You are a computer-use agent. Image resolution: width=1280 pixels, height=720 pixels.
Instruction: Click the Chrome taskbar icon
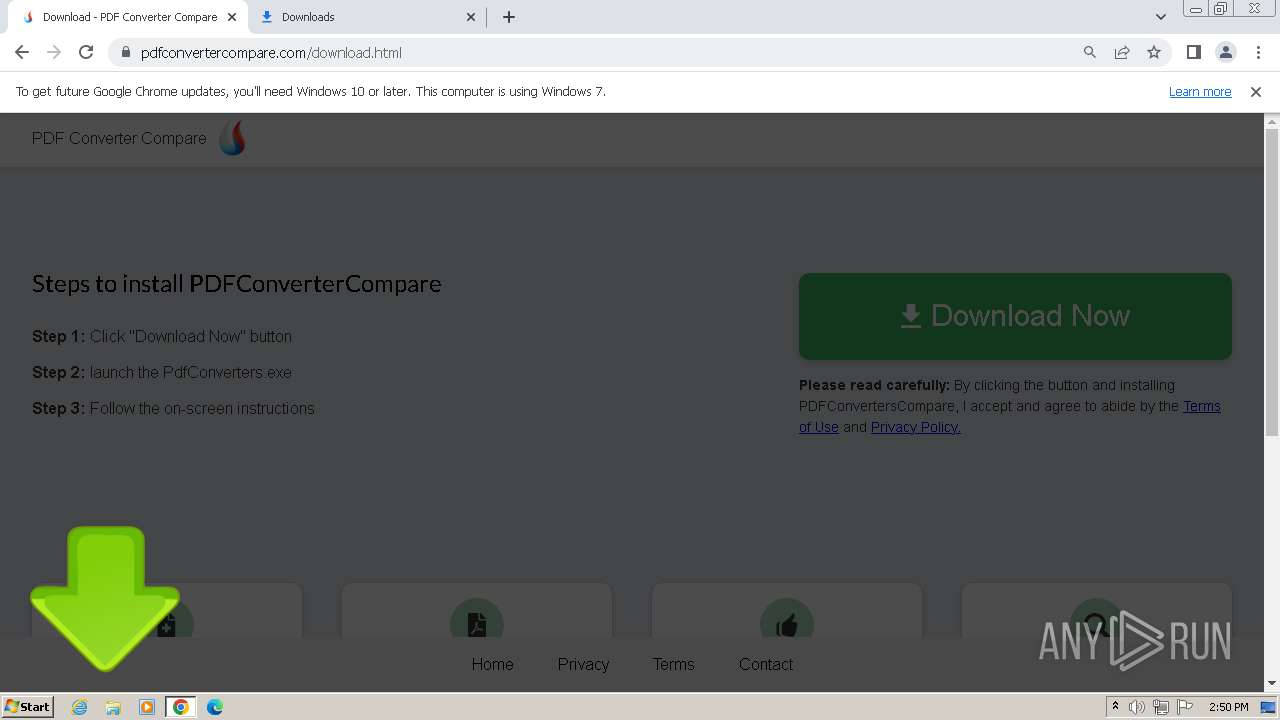coord(181,707)
